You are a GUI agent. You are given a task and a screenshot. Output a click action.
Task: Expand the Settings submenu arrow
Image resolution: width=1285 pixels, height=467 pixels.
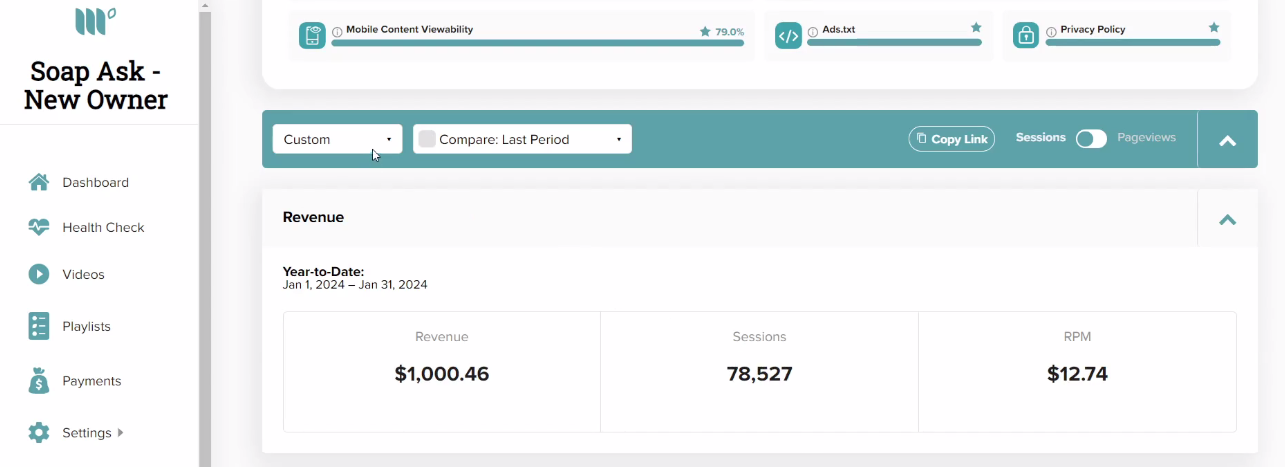coord(121,433)
